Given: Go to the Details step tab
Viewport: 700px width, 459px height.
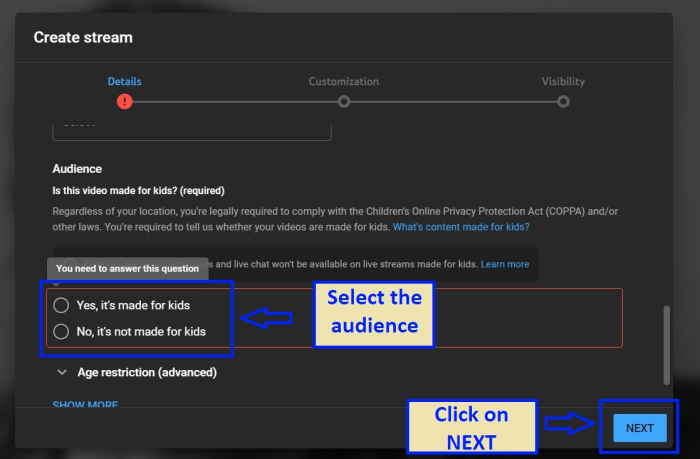Looking at the screenshot, I should coord(124,81).
